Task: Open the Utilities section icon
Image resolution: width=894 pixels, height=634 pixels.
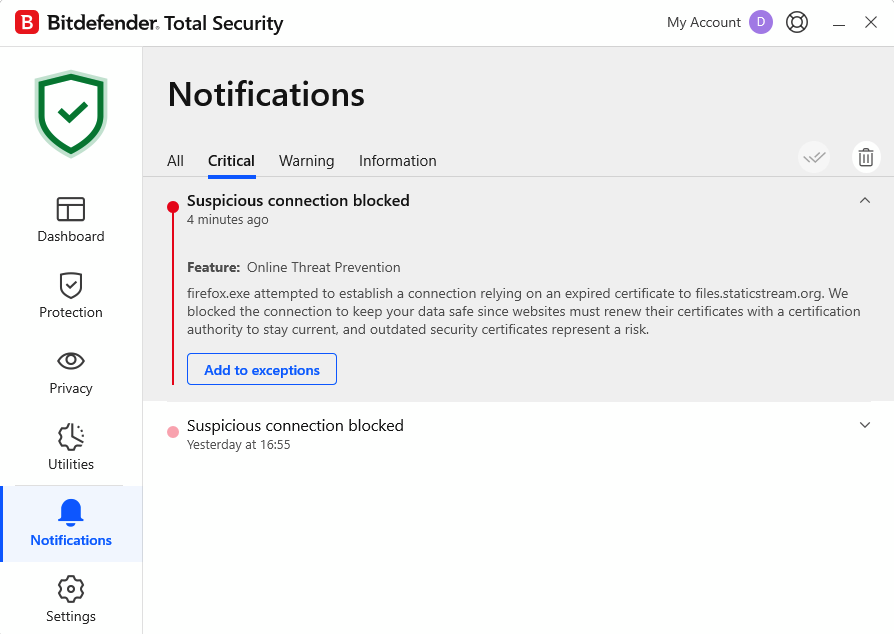Action: [x=70, y=437]
